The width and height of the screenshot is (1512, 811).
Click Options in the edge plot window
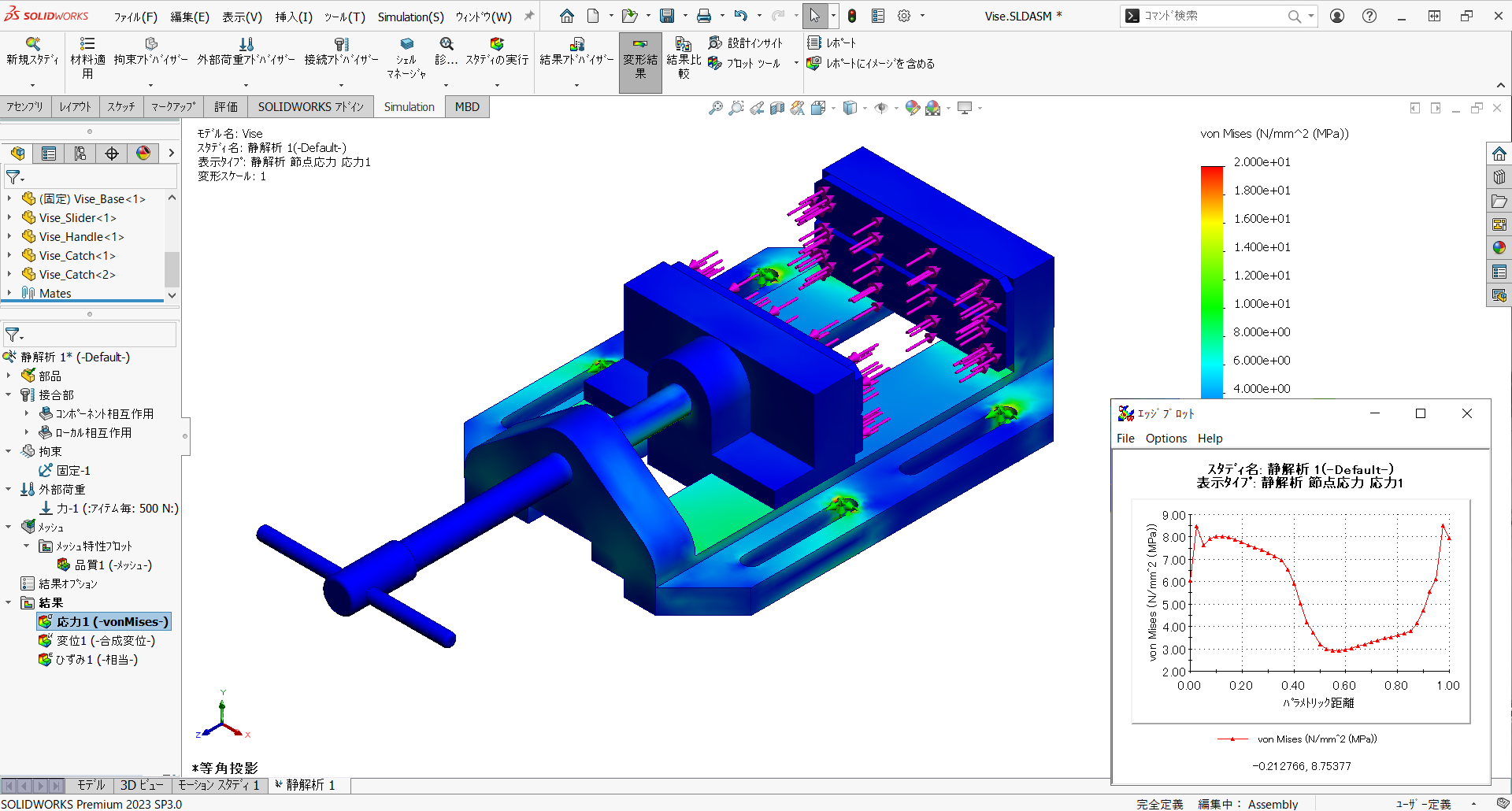(1166, 439)
